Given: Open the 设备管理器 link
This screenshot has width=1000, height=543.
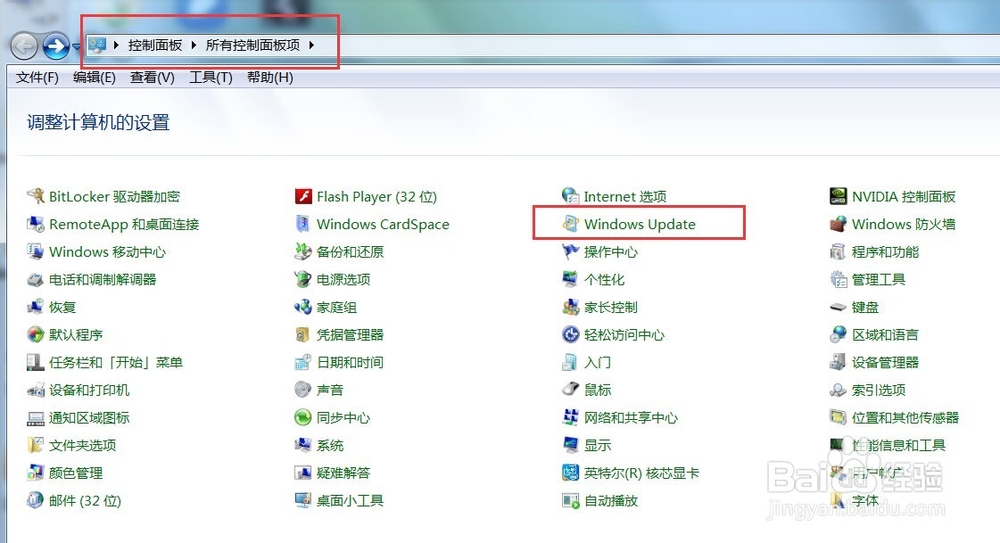Looking at the screenshot, I should [x=885, y=362].
